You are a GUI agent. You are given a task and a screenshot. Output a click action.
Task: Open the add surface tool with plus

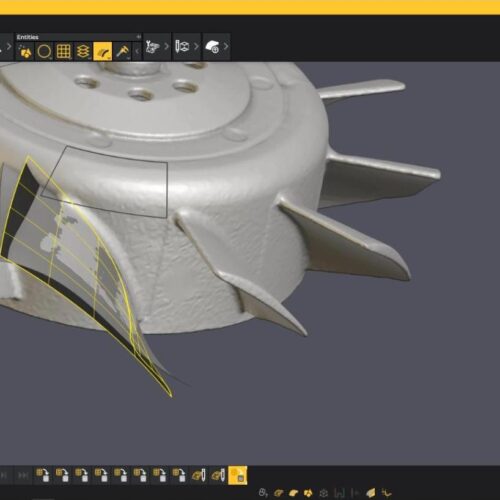coord(212,47)
